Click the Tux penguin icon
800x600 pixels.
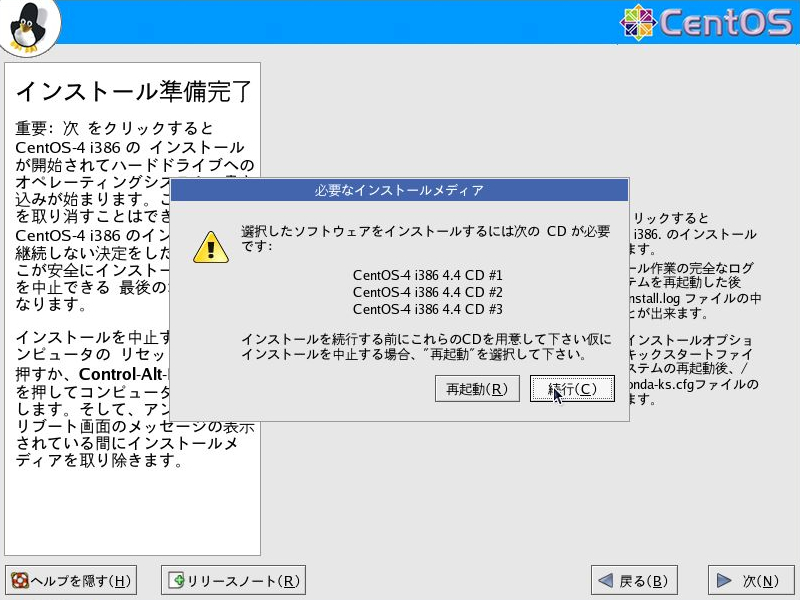[x=29, y=27]
